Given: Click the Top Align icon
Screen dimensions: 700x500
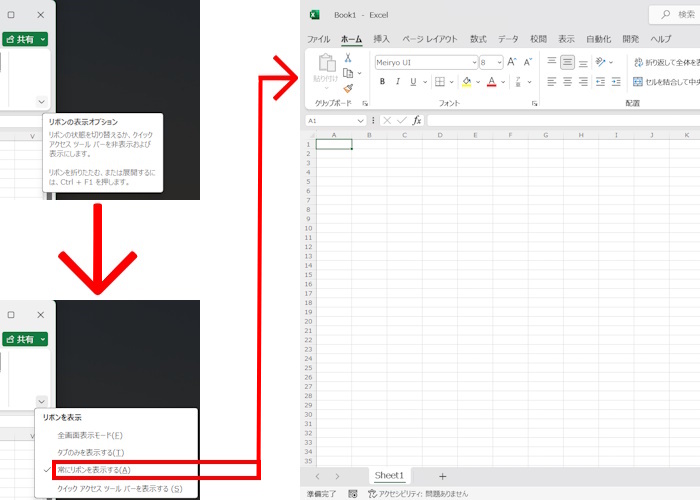Looking at the screenshot, I should tap(552, 62).
